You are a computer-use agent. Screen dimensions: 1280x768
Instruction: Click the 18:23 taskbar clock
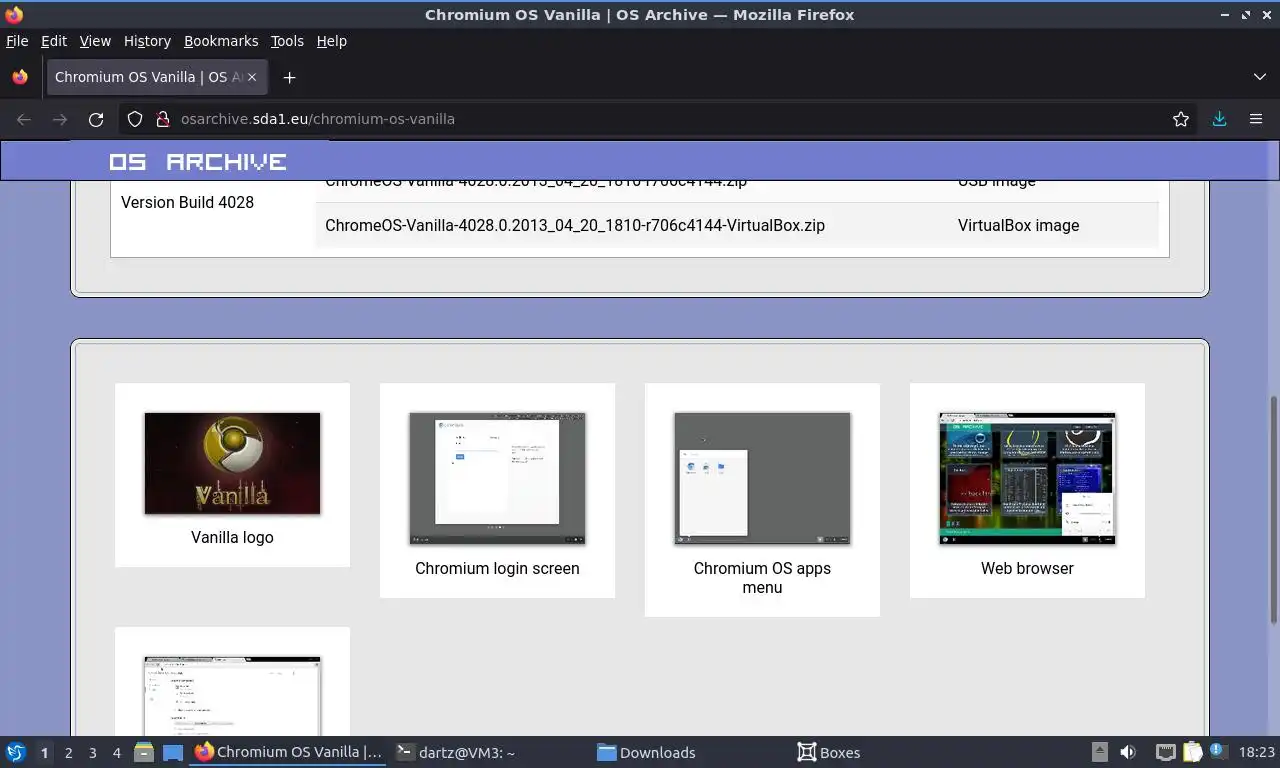[x=1256, y=752]
